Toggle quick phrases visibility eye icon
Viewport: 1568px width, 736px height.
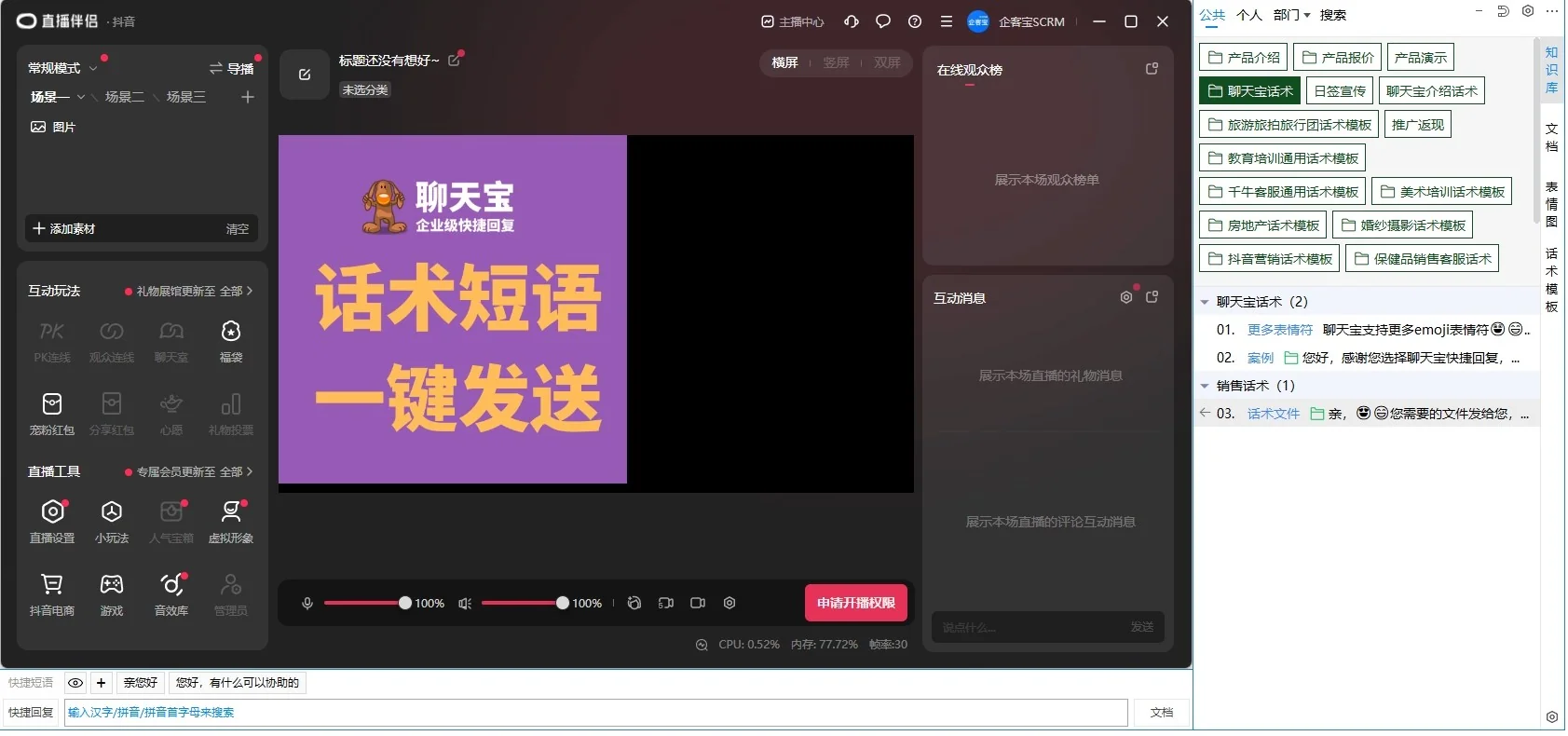click(75, 683)
